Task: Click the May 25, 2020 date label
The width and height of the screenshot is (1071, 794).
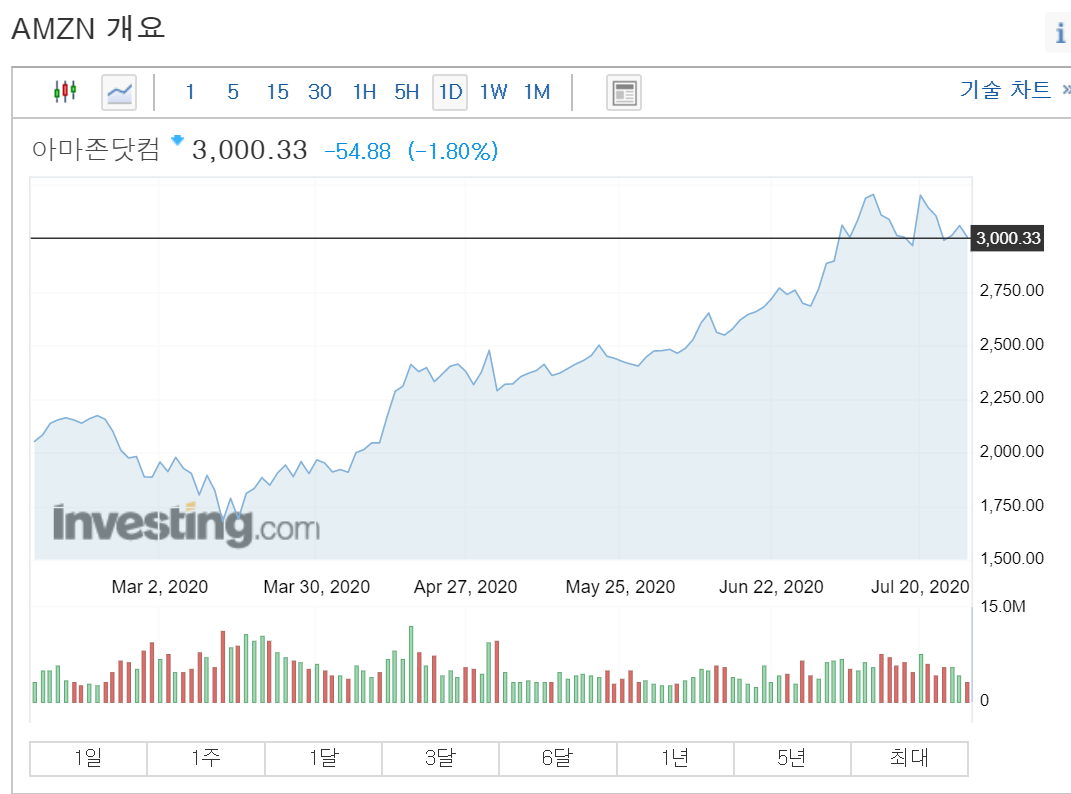Action: (620, 587)
